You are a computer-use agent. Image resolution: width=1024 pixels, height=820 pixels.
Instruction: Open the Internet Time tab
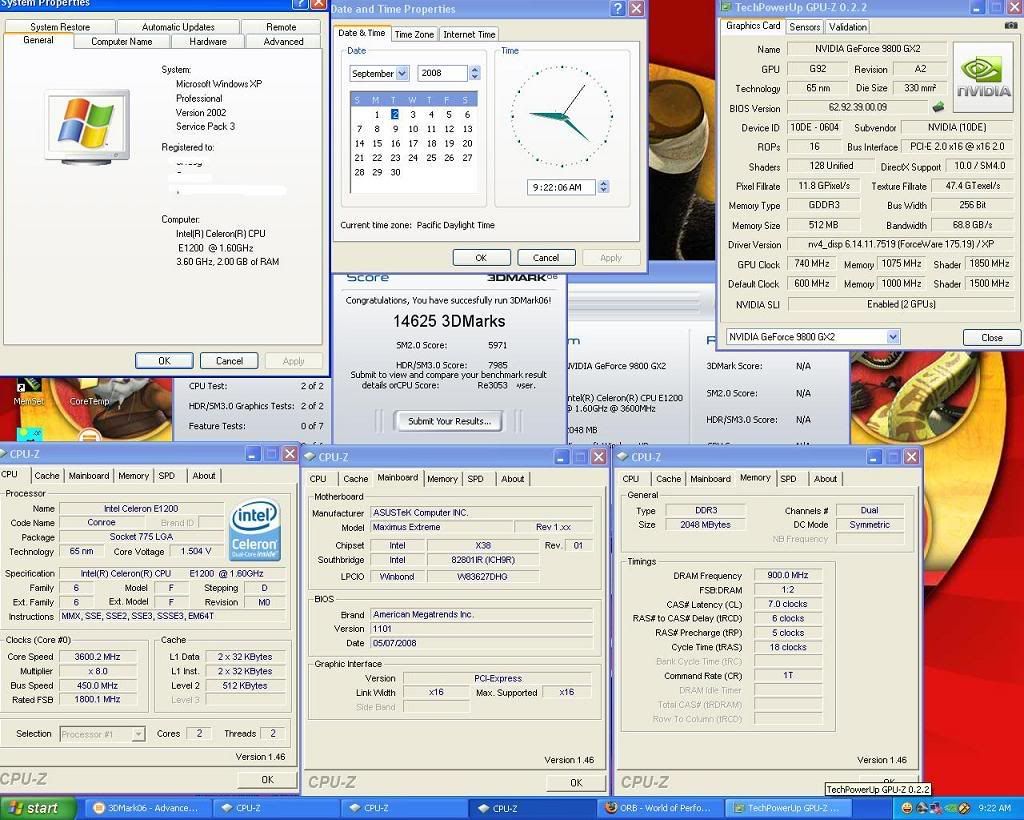coord(469,35)
